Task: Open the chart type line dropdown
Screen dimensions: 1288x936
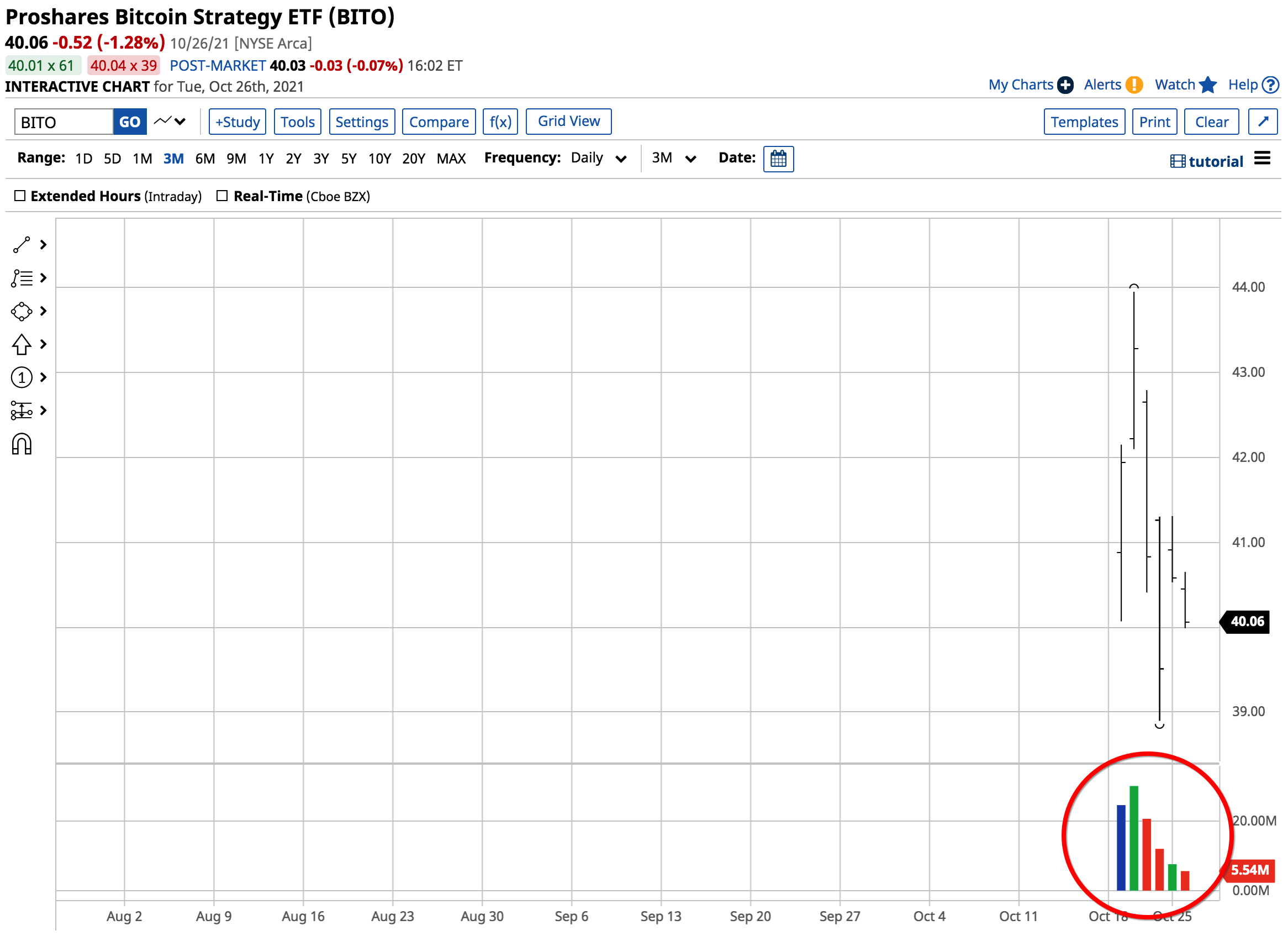Action: 170,122
